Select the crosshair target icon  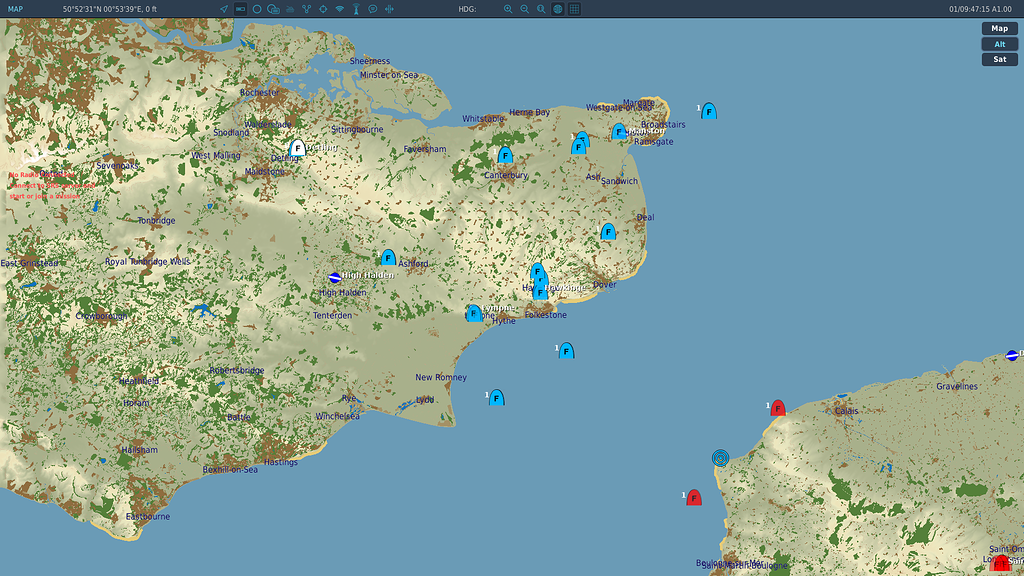tap(323, 9)
